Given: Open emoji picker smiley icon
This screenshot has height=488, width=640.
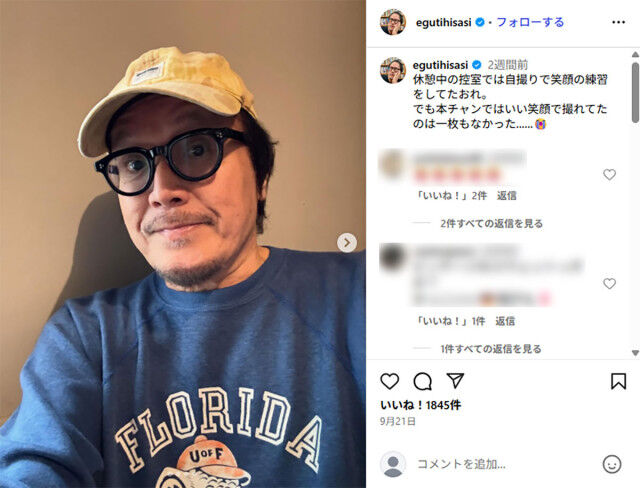Looking at the screenshot, I should (612, 464).
